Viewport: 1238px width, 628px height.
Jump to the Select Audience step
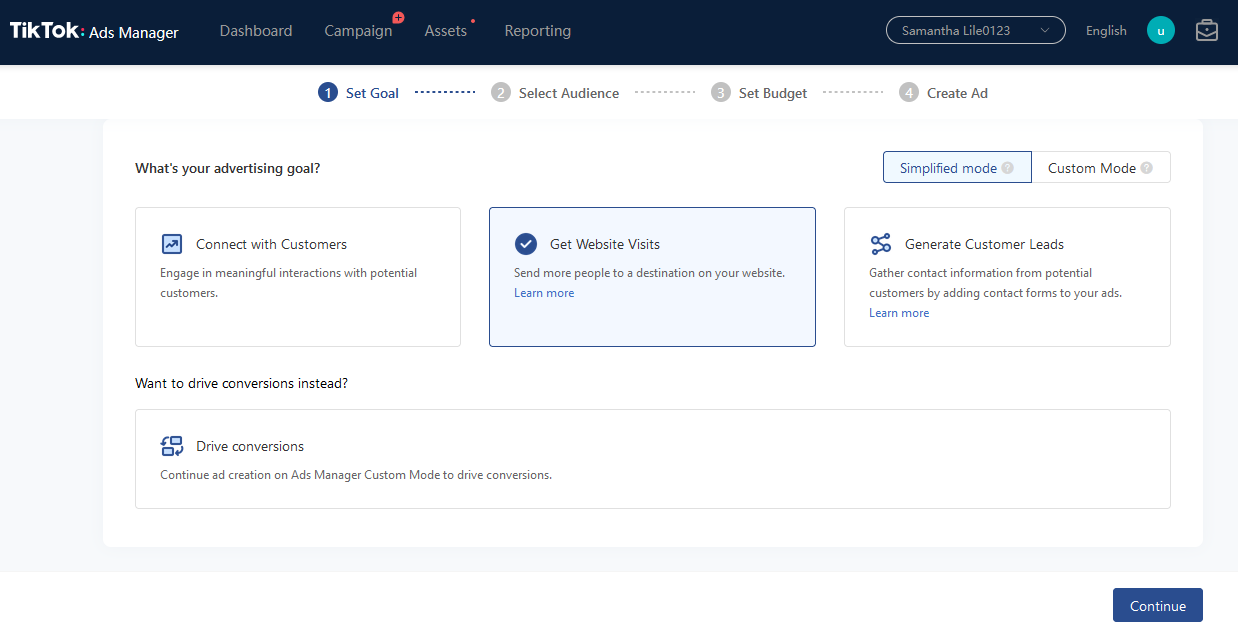point(568,93)
